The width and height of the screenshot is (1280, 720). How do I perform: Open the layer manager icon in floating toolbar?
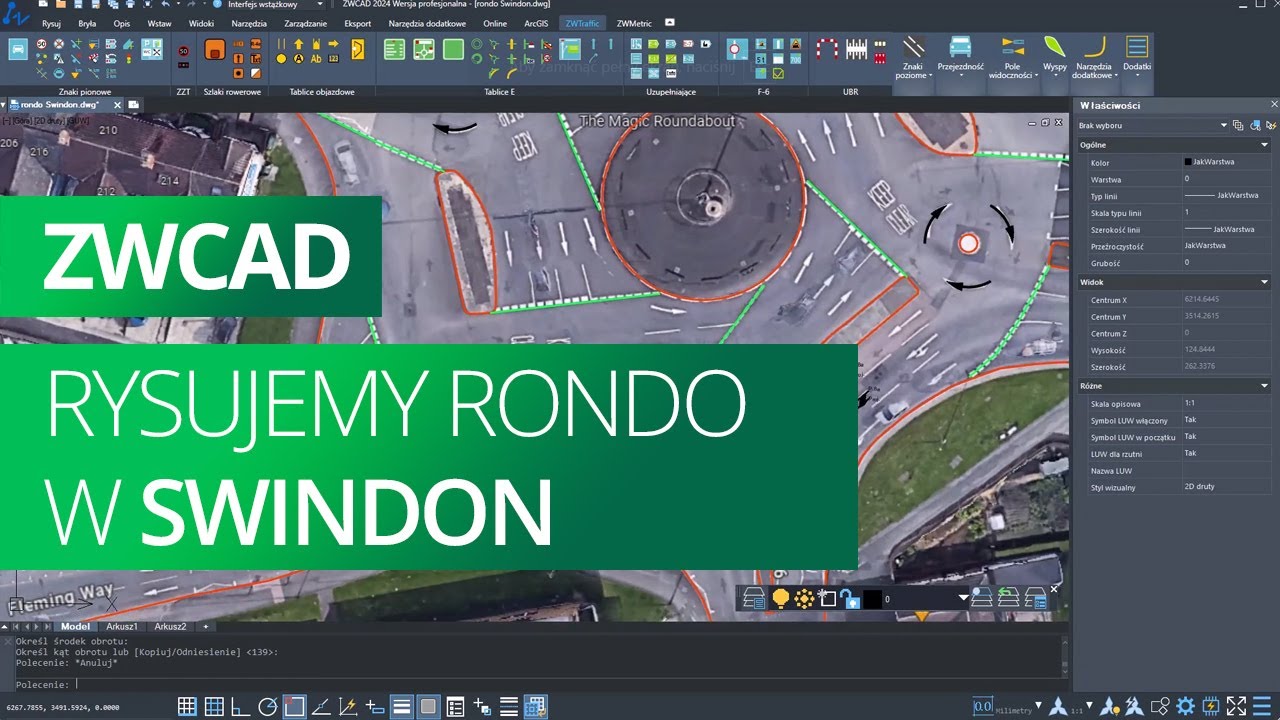click(x=754, y=598)
